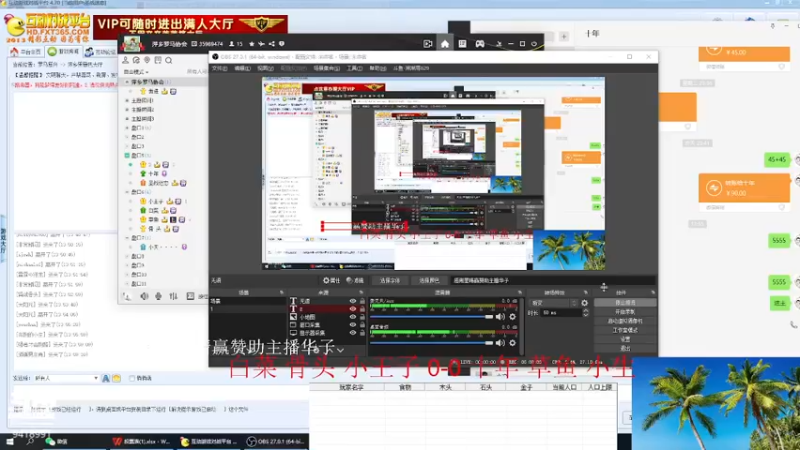Toggle lock on 小地图 source
800x450 pixels.
(x=362, y=317)
